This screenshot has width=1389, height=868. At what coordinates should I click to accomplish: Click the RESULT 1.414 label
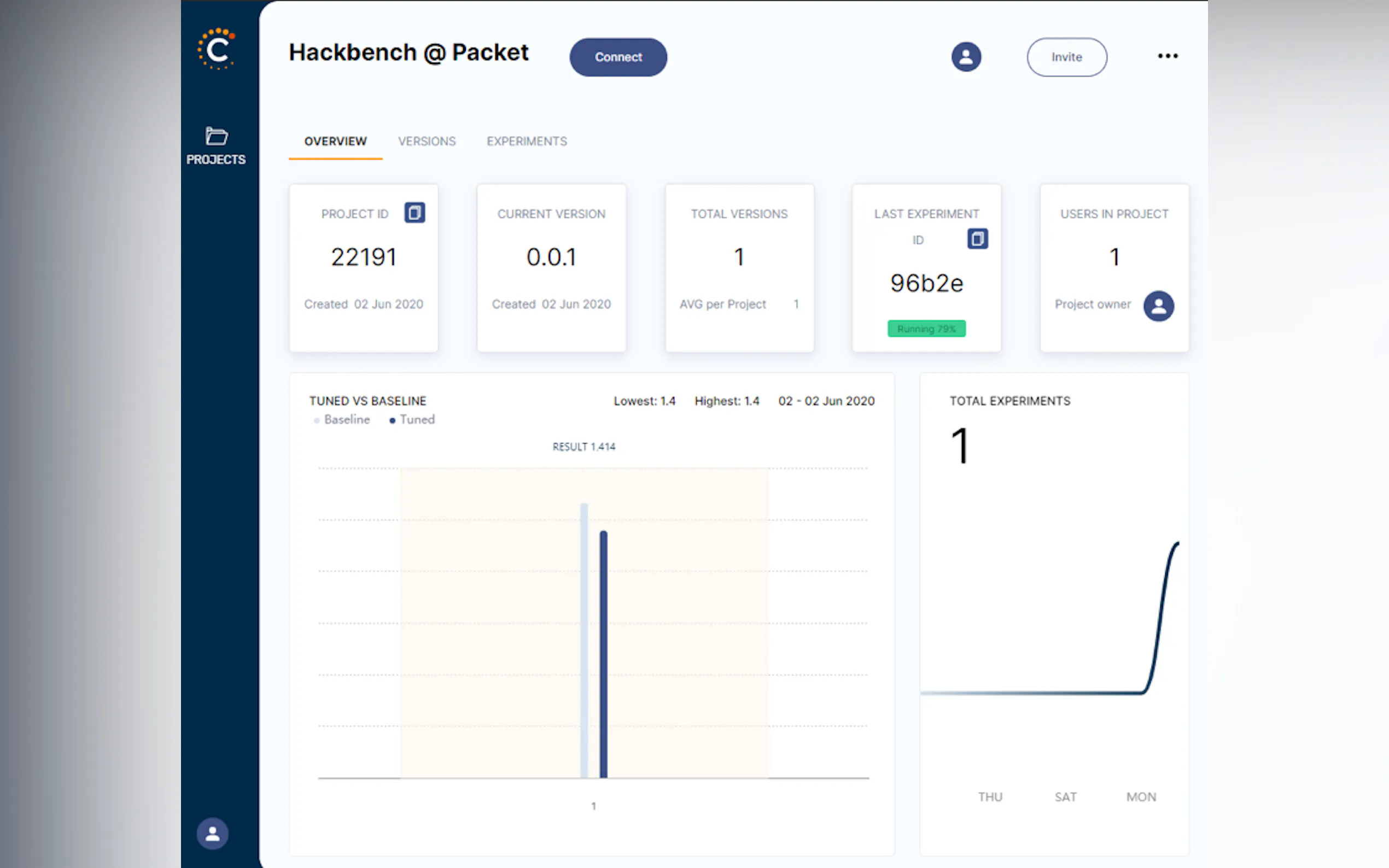583,447
